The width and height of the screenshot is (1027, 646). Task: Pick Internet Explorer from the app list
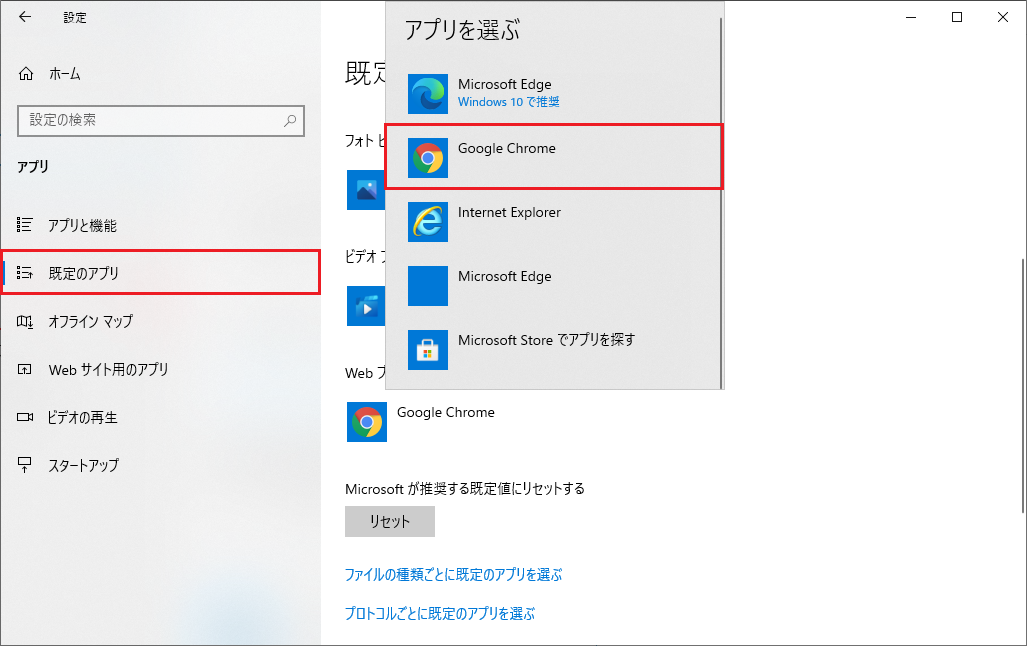[553, 221]
